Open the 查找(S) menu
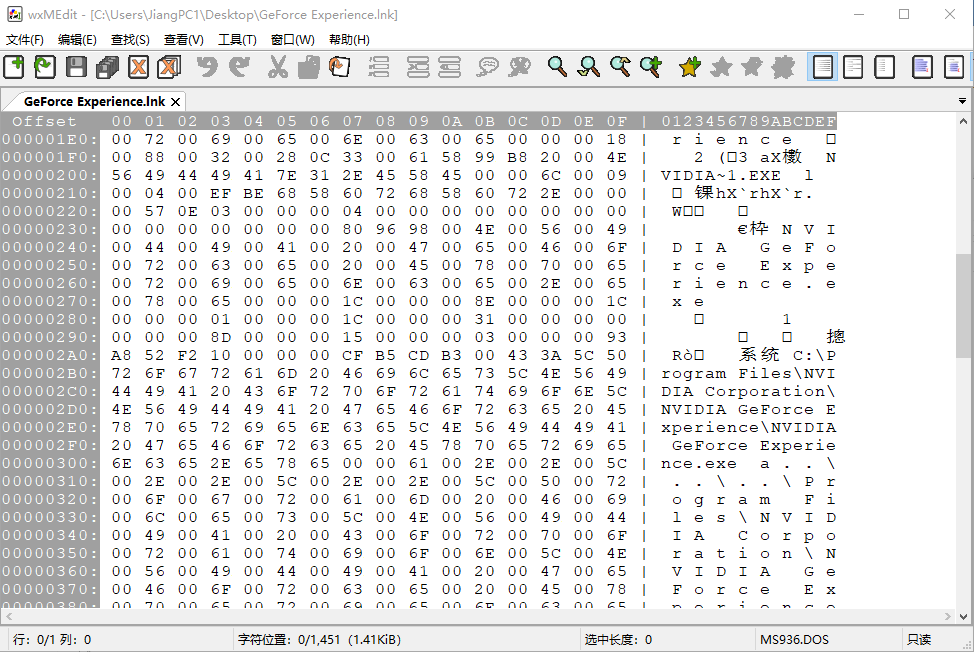 [130, 40]
